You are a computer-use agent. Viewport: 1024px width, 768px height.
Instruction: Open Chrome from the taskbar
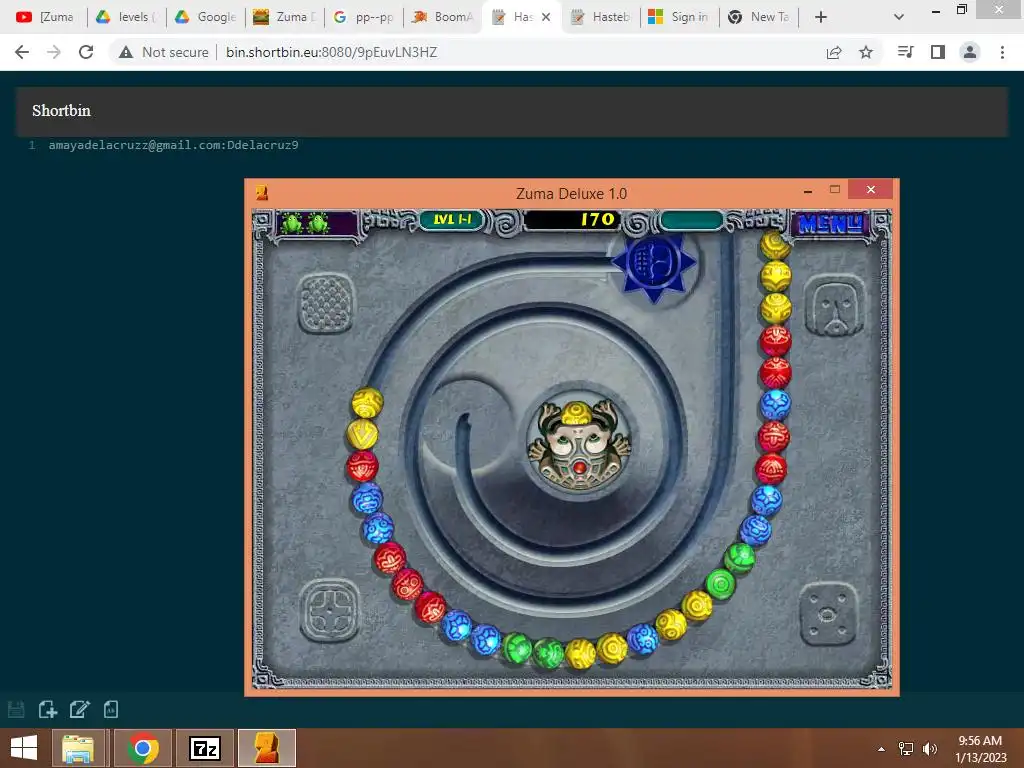(x=143, y=748)
